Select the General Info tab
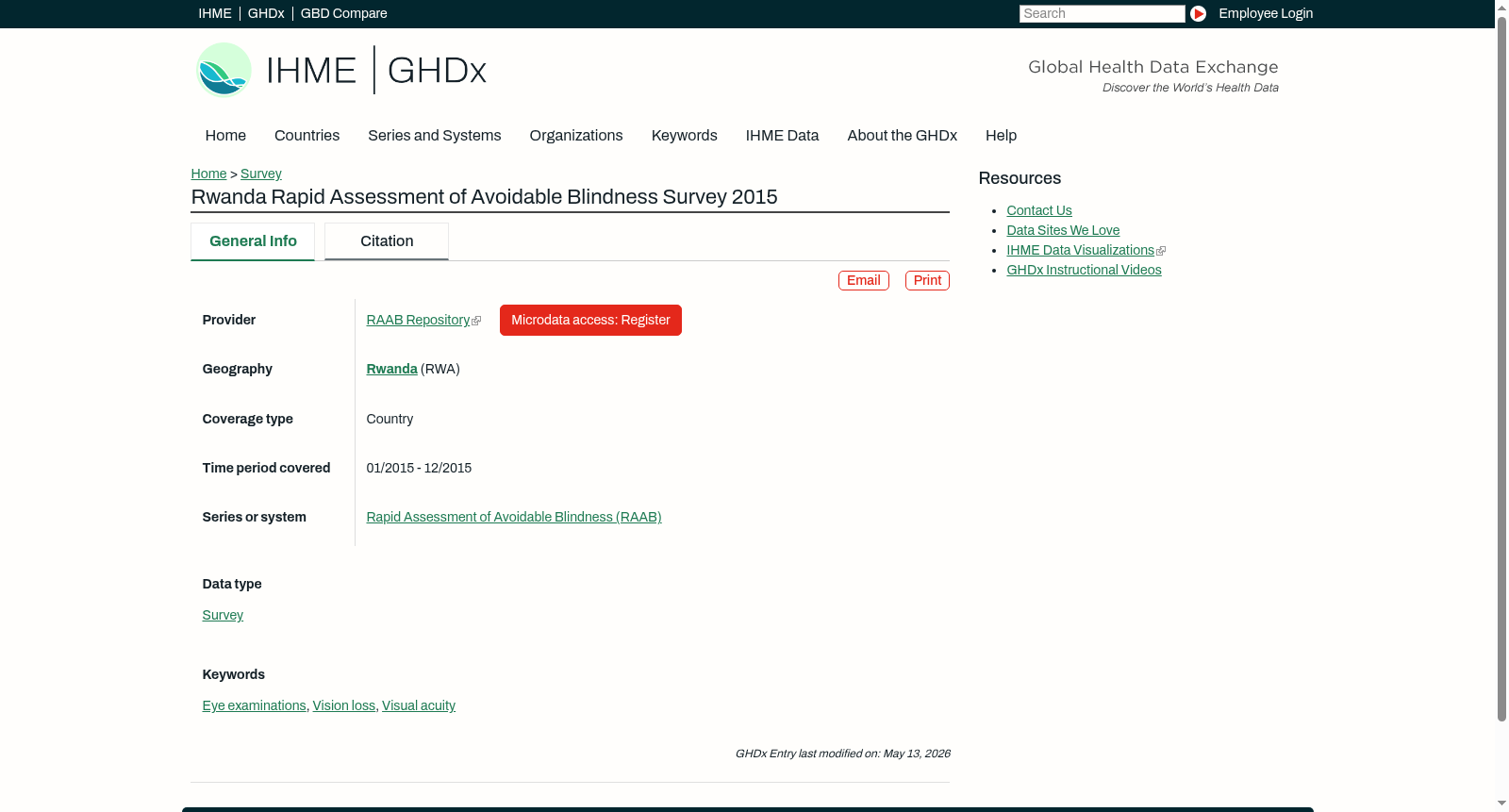This screenshot has width=1509, height=812. click(253, 241)
